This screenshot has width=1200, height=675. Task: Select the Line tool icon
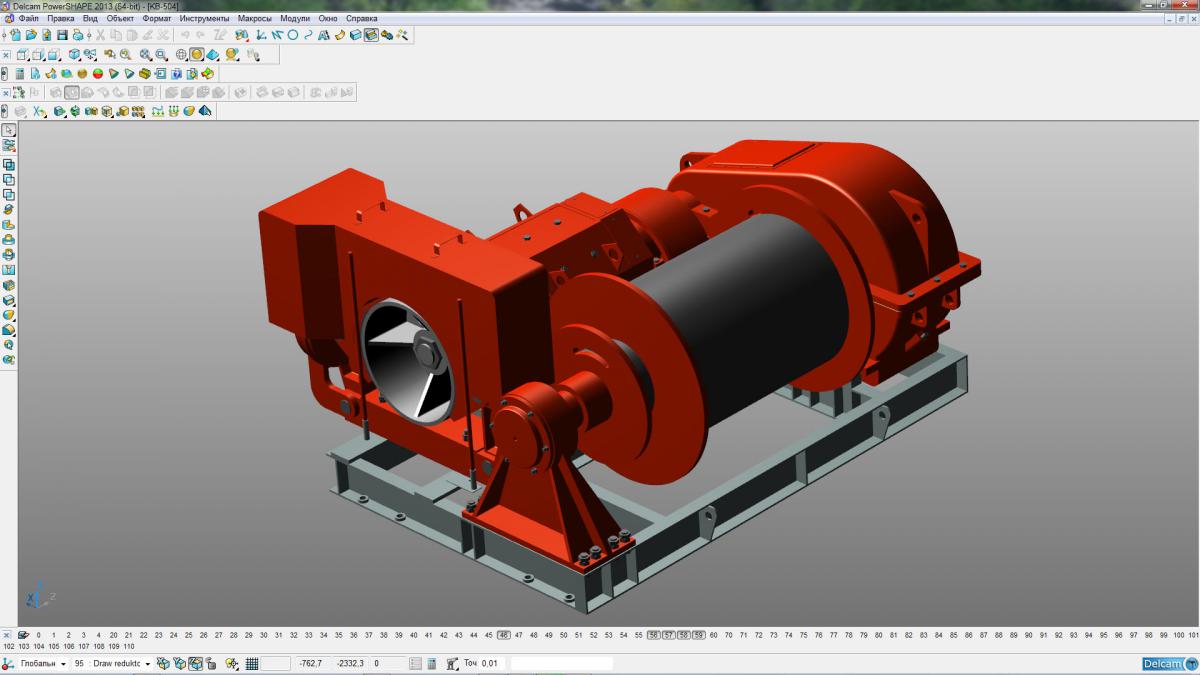tap(276, 35)
